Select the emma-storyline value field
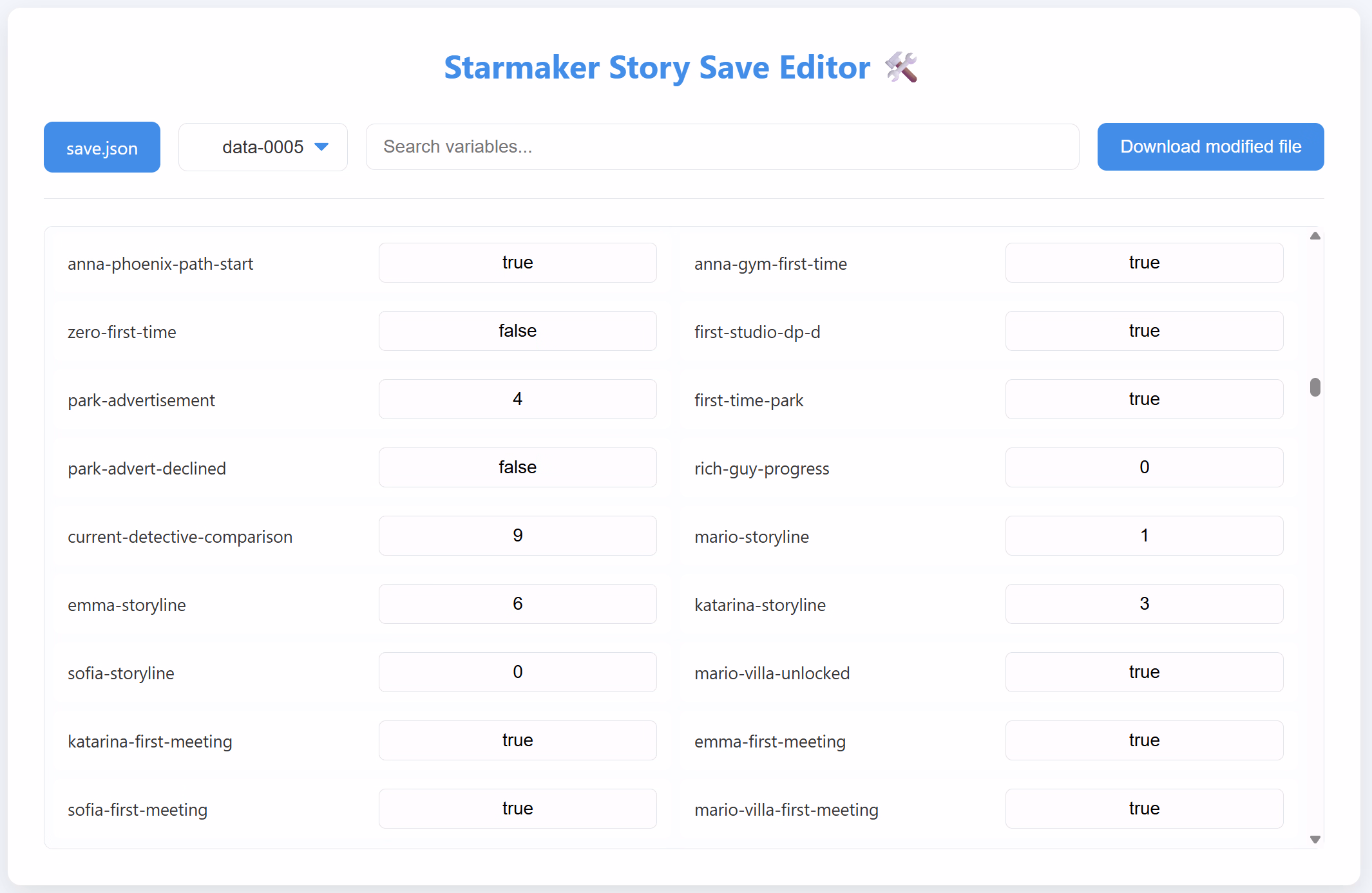The height and width of the screenshot is (893, 1372). click(x=517, y=604)
